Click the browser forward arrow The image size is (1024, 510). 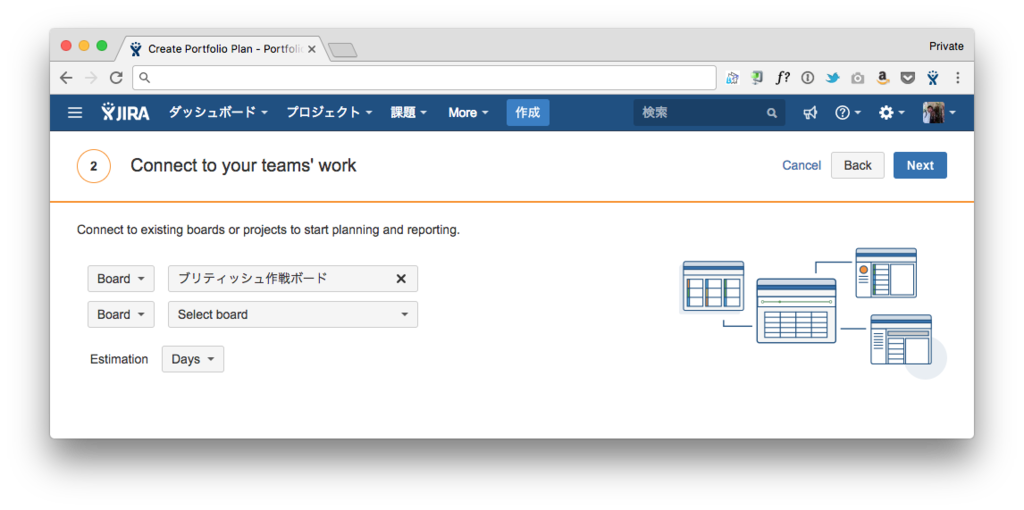pos(91,78)
